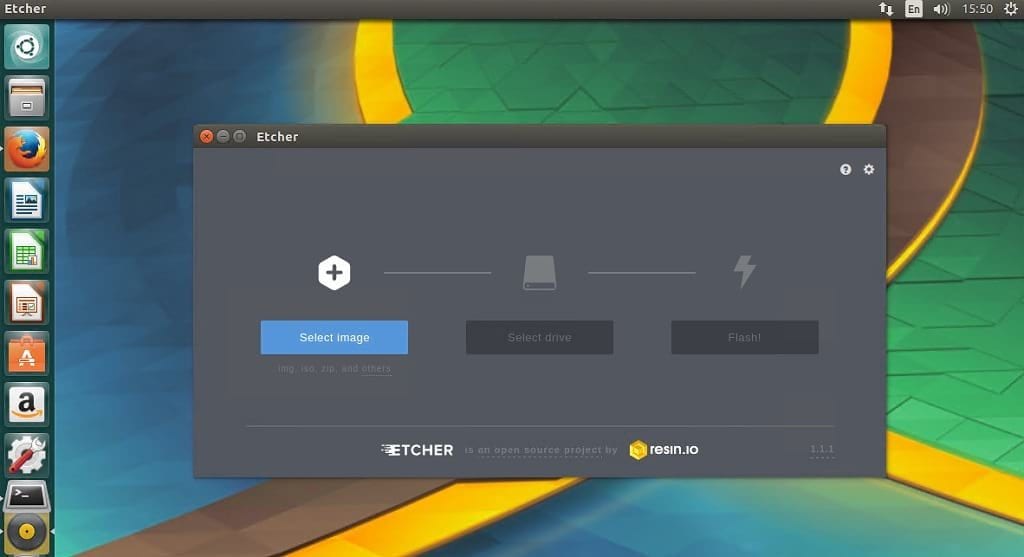The width and height of the screenshot is (1024, 557).
Task: Open Etcher help via question mark icon
Action: pos(845,170)
